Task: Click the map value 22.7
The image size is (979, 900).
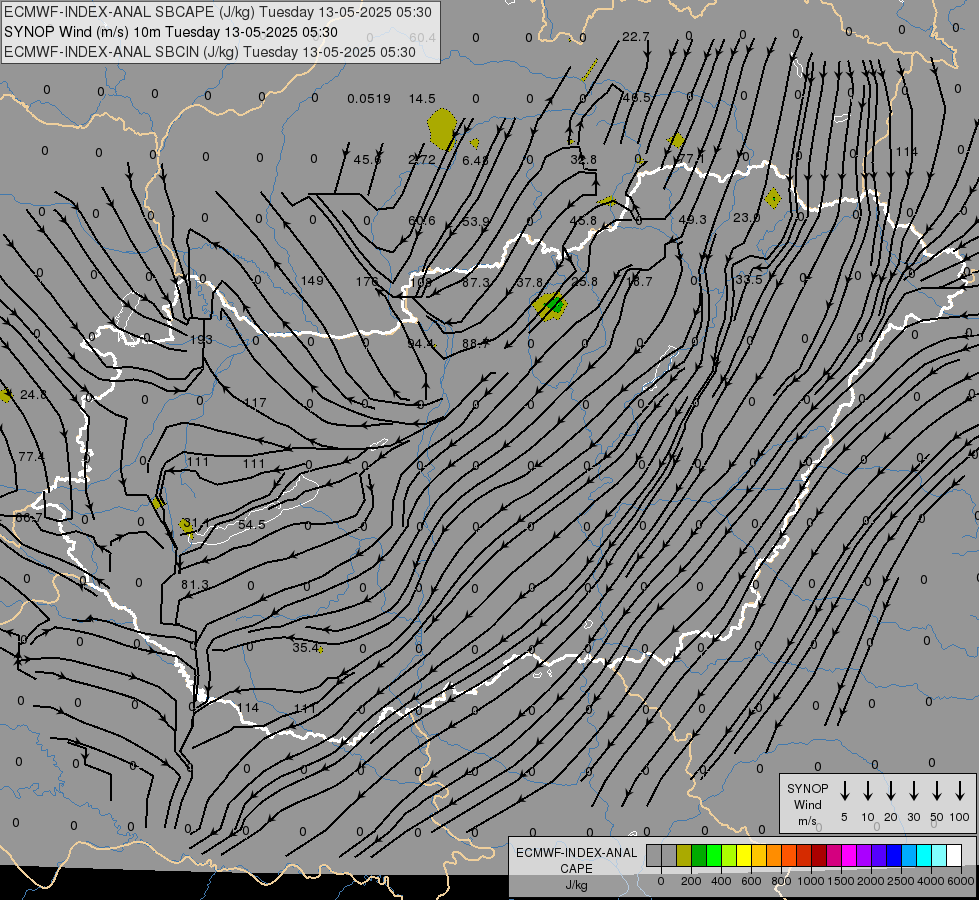Action: pos(636,37)
